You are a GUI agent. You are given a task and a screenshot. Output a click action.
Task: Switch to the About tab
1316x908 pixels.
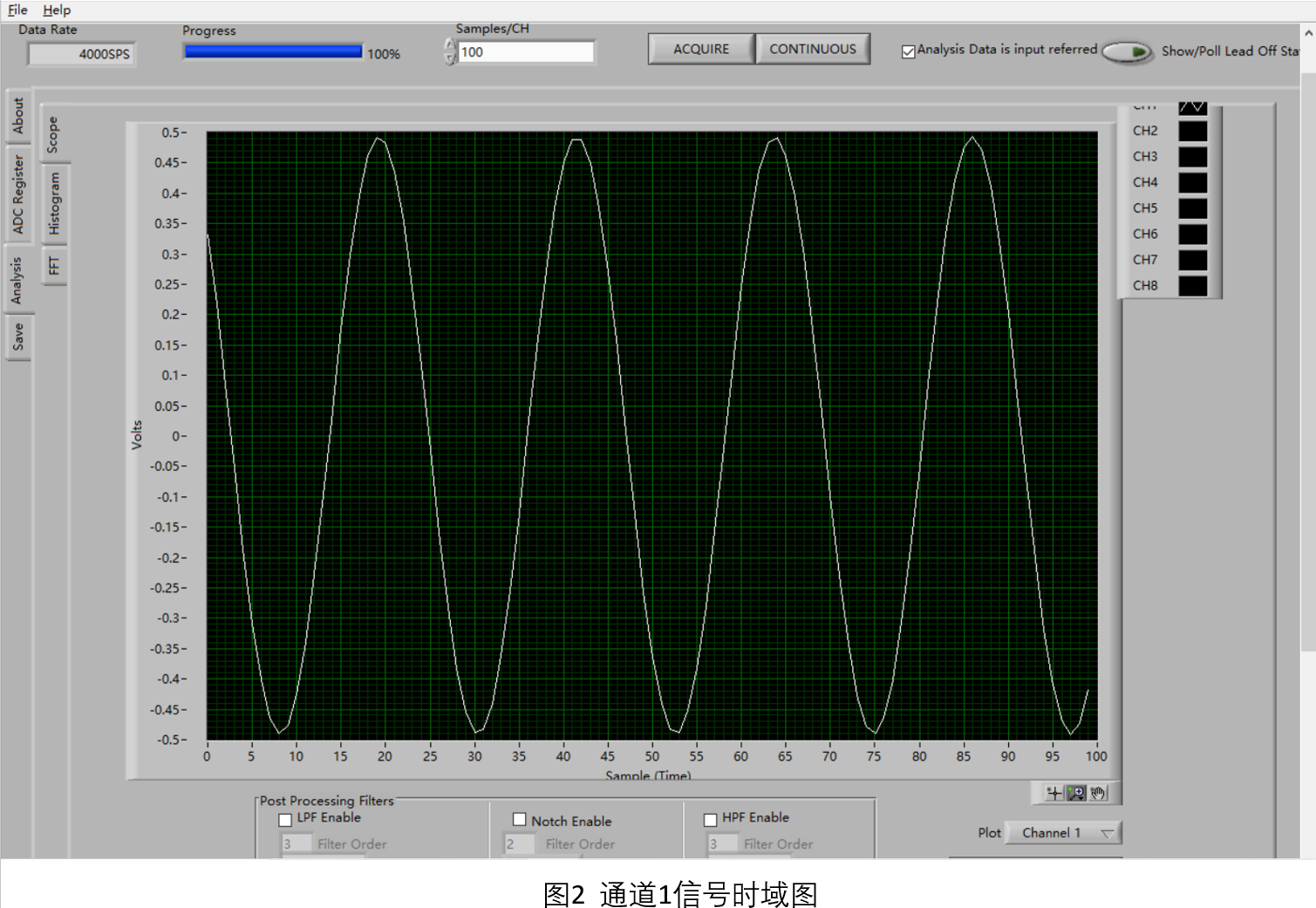tap(18, 116)
